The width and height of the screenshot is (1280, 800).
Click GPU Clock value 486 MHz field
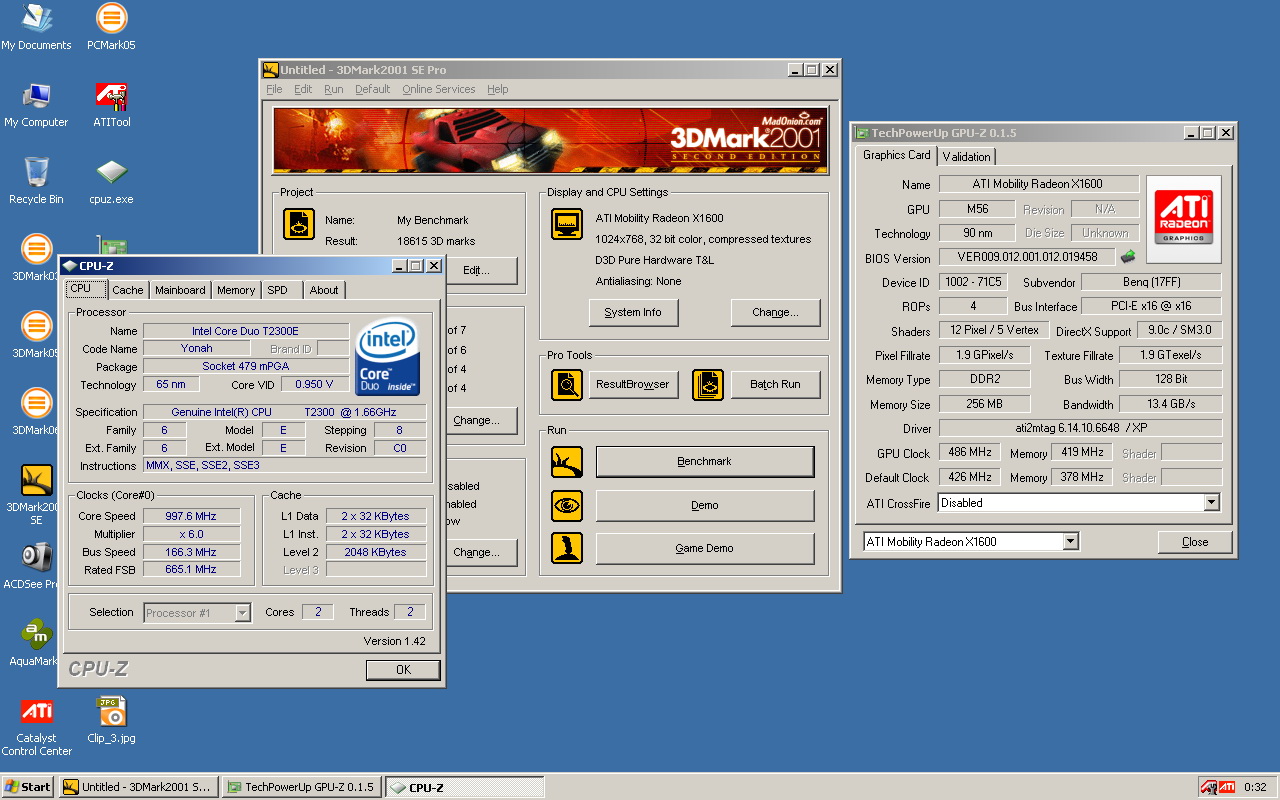click(970, 453)
